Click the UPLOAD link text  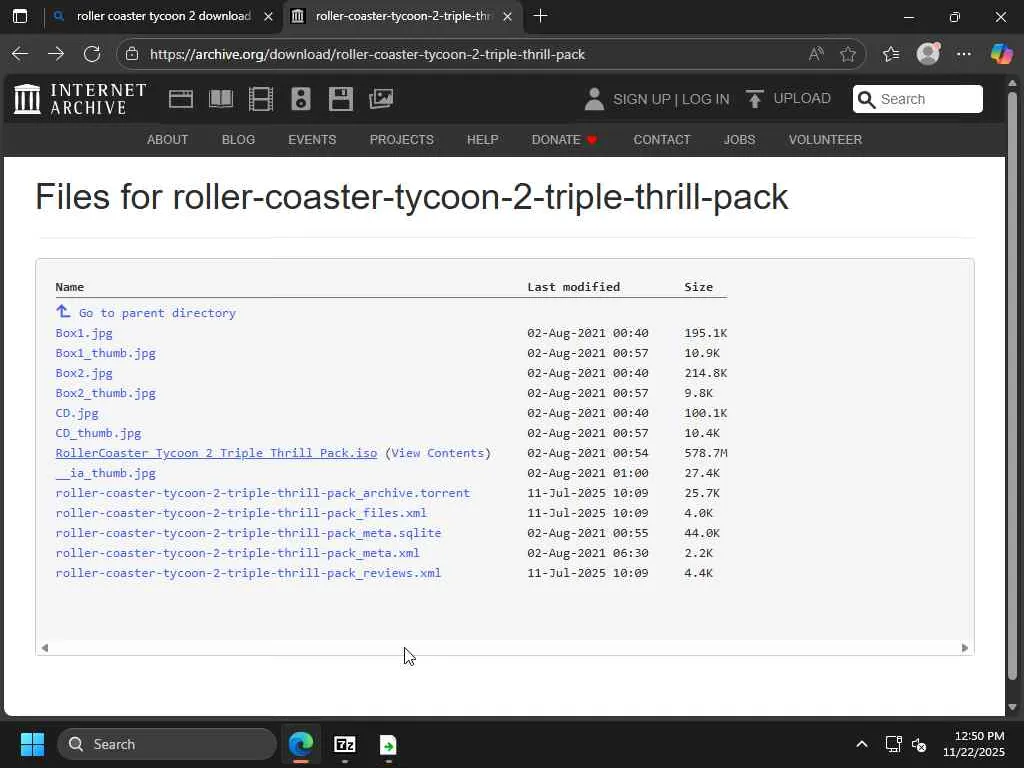pos(802,99)
